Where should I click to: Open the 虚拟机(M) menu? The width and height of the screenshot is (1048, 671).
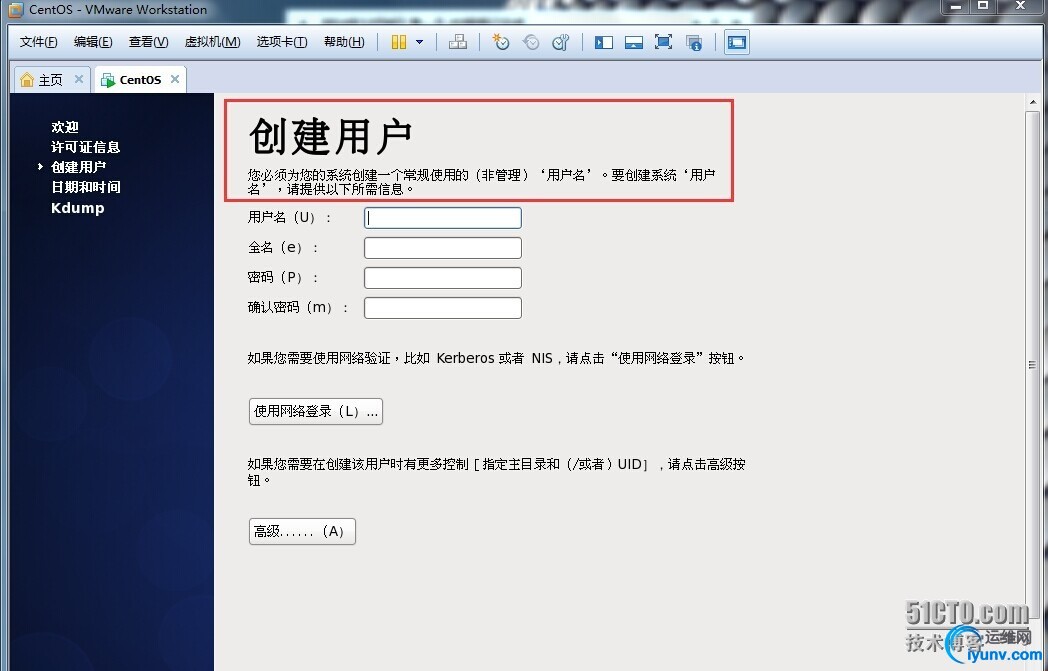213,42
